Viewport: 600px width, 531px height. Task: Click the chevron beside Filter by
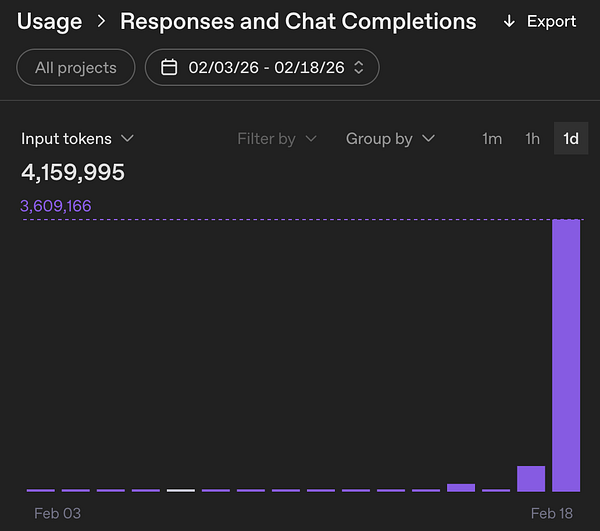(311, 138)
